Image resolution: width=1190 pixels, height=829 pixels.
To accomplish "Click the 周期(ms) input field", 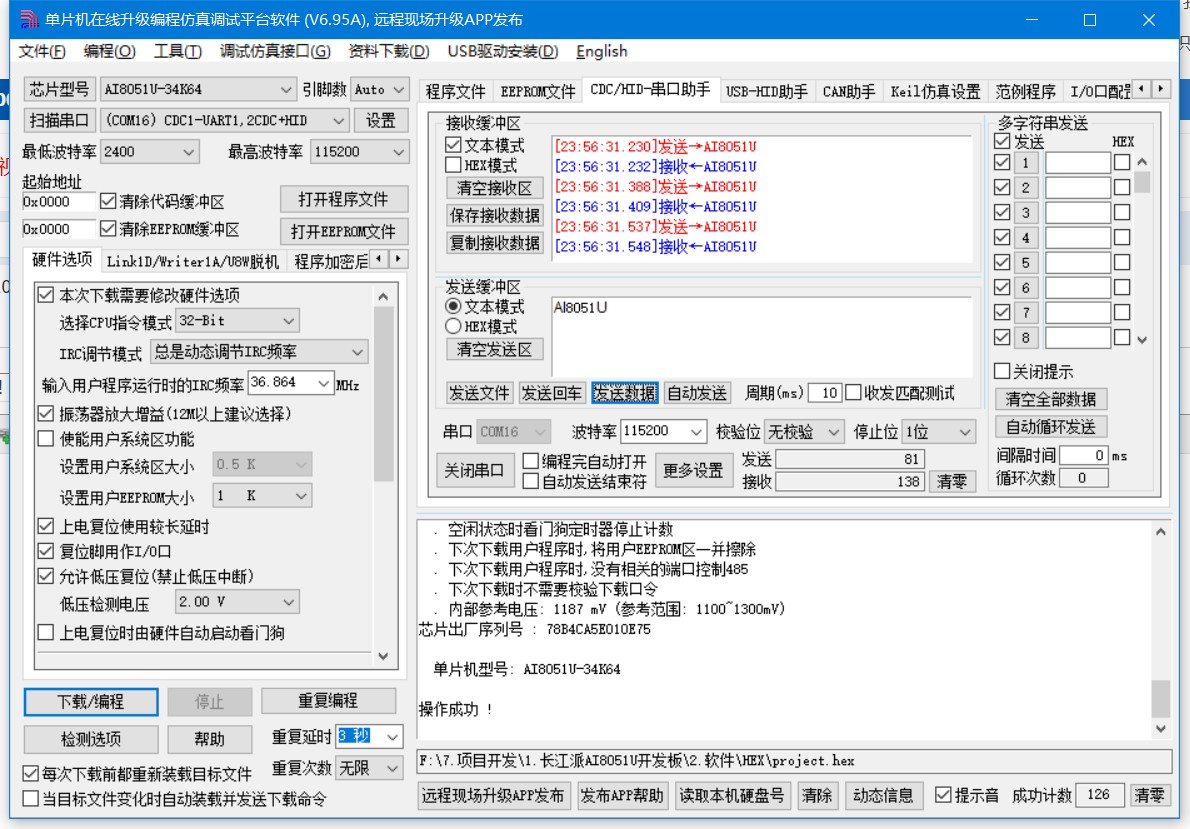I will [824, 392].
